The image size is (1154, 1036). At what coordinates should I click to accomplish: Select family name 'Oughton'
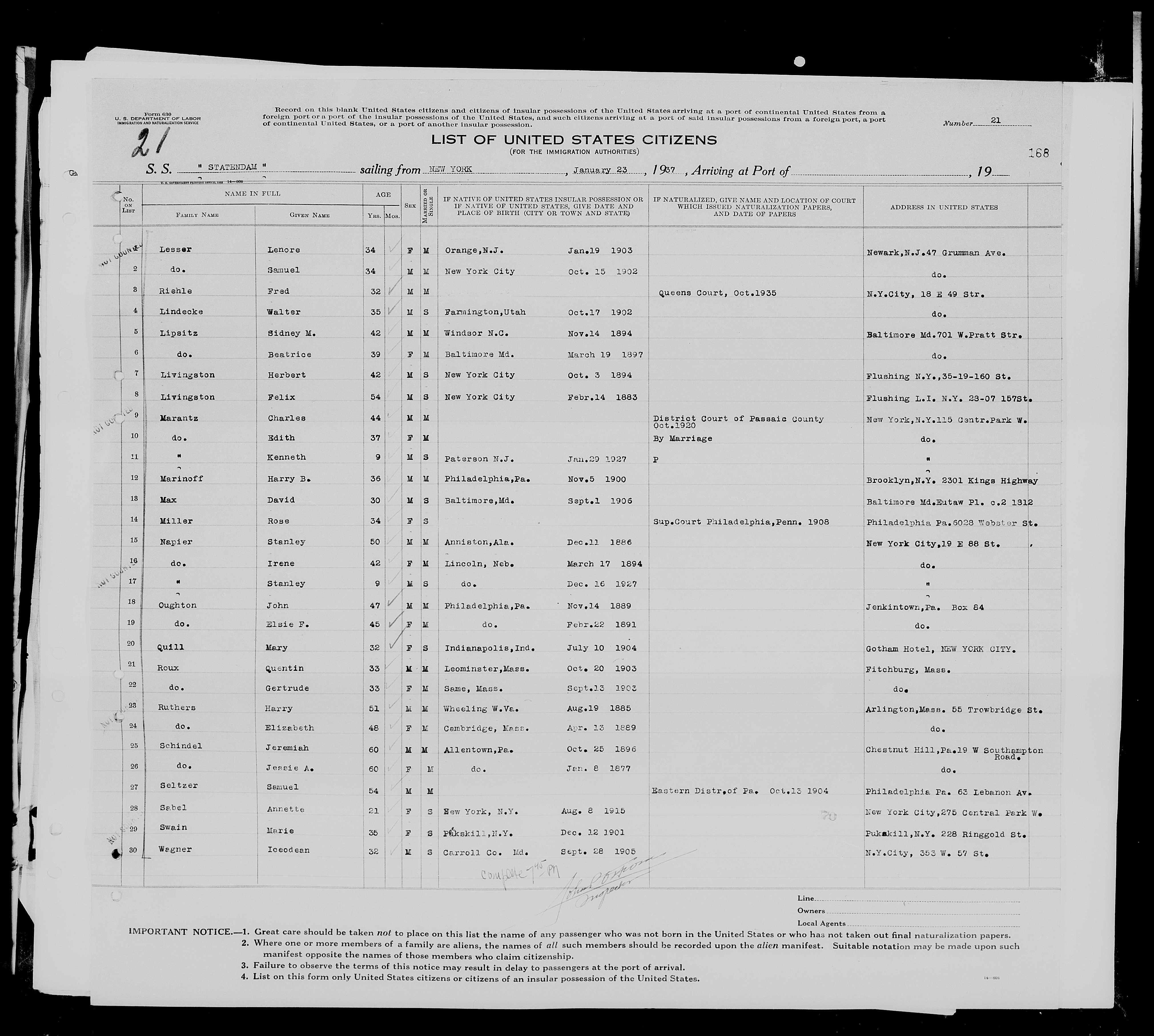coord(177,605)
